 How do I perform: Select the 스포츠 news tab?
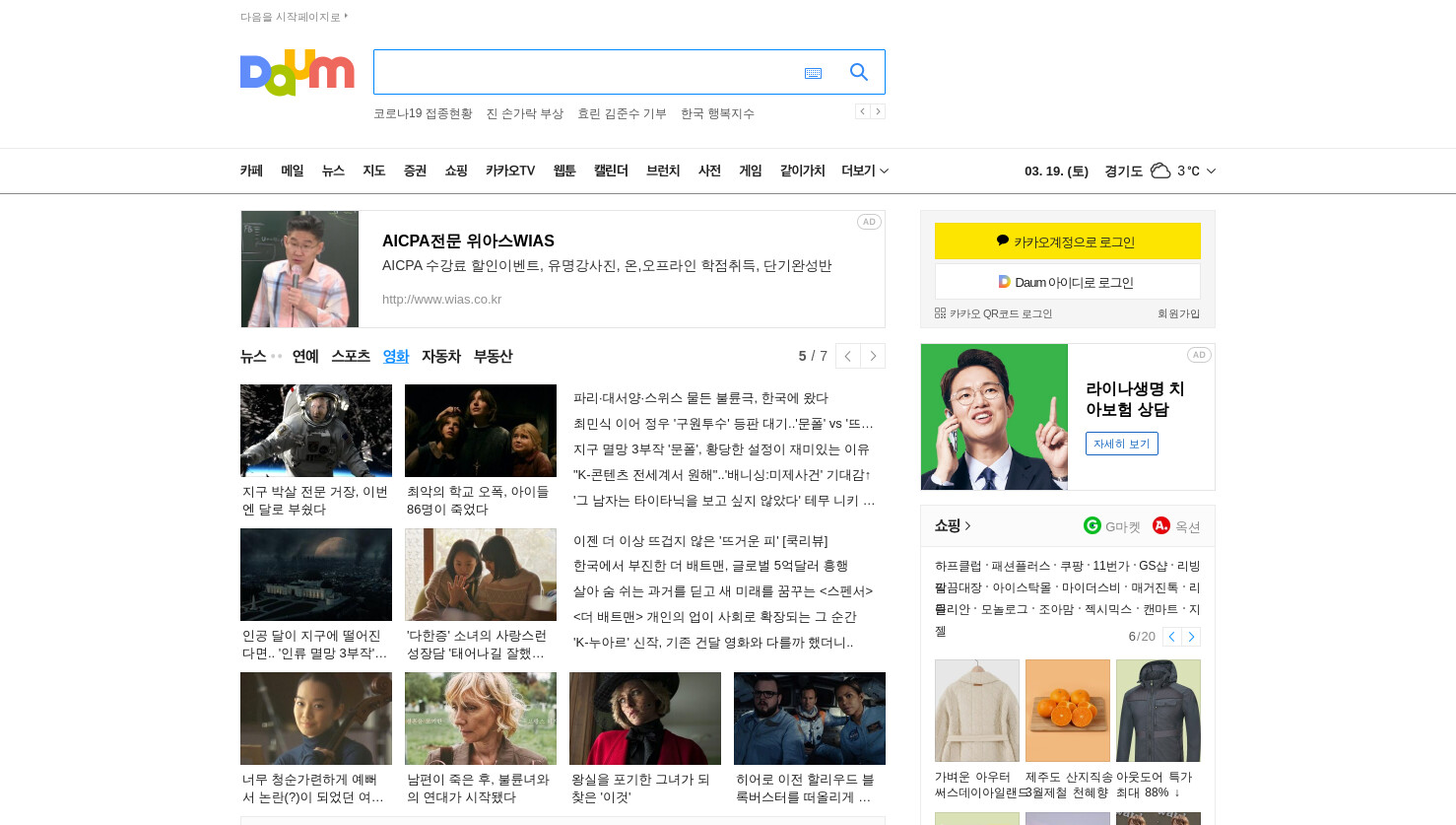[351, 356]
